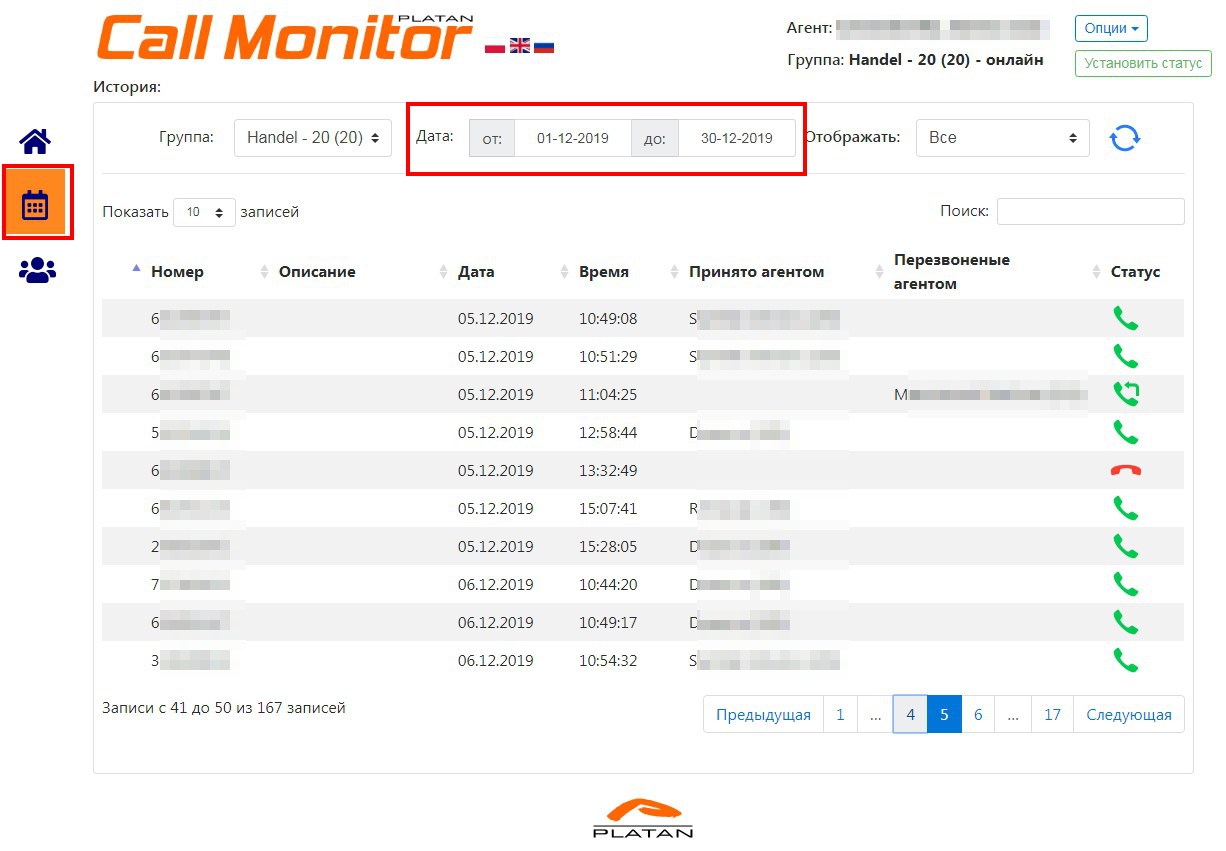Click date cell in the 12:58:44 row
The height and width of the screenshot is (851, 1226).
coord(496,433)
